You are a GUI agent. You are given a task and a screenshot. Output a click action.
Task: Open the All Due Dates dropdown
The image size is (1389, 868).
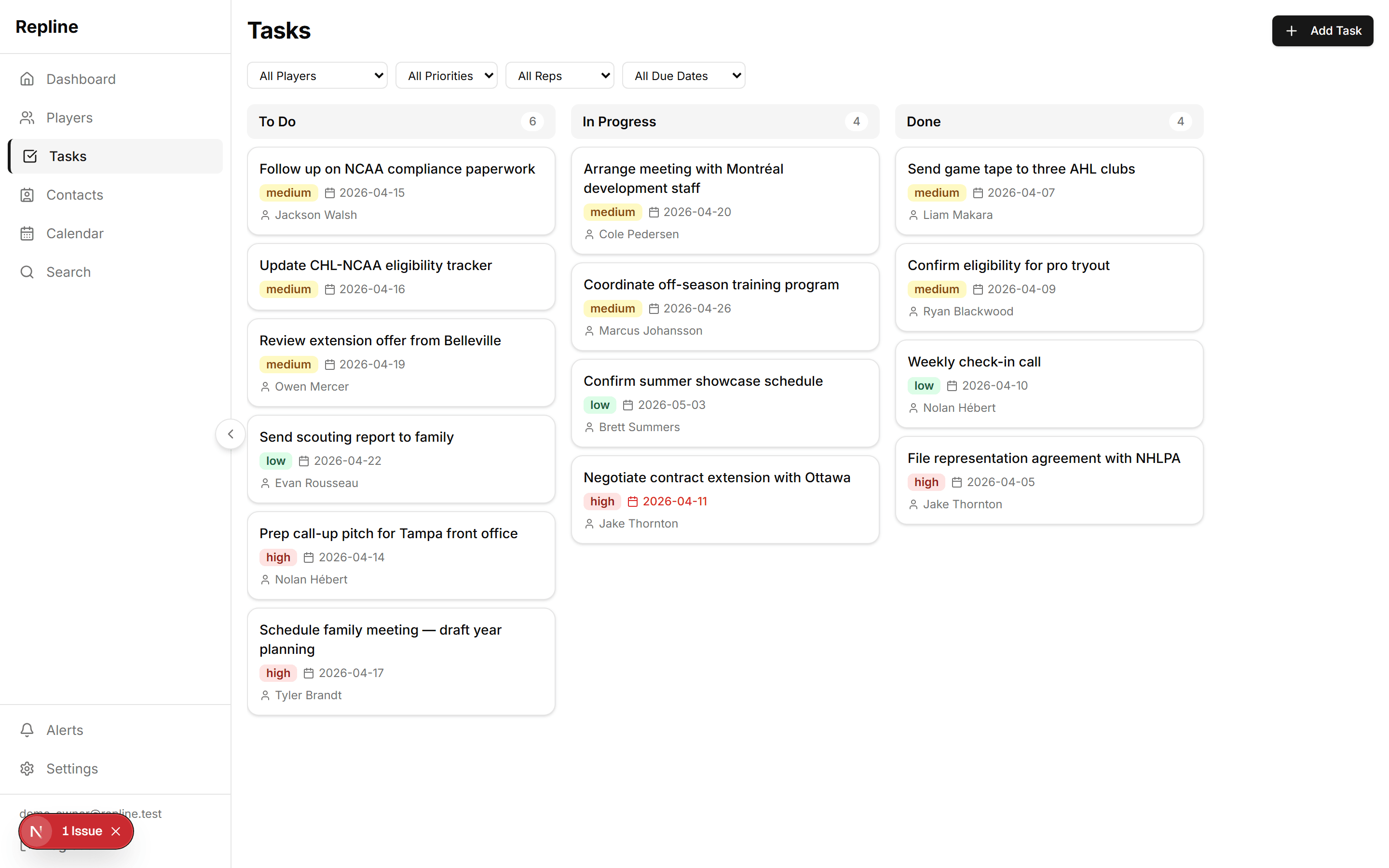pyautogui.click(x=683, y=75)
